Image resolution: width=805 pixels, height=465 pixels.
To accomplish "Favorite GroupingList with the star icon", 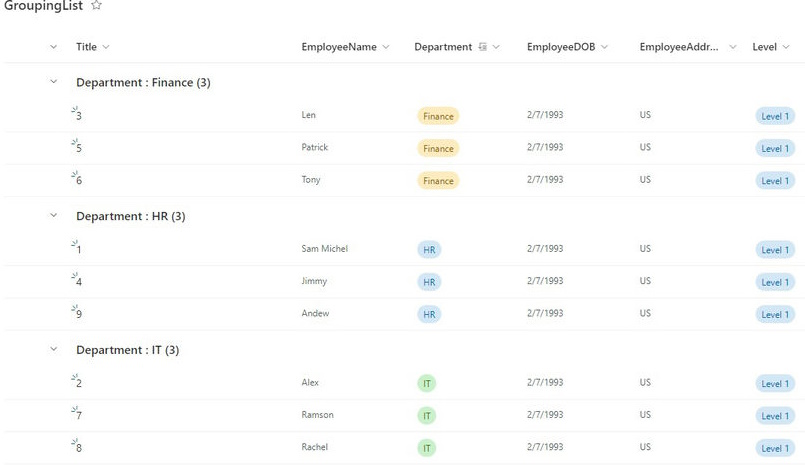I will click(96, 6).
